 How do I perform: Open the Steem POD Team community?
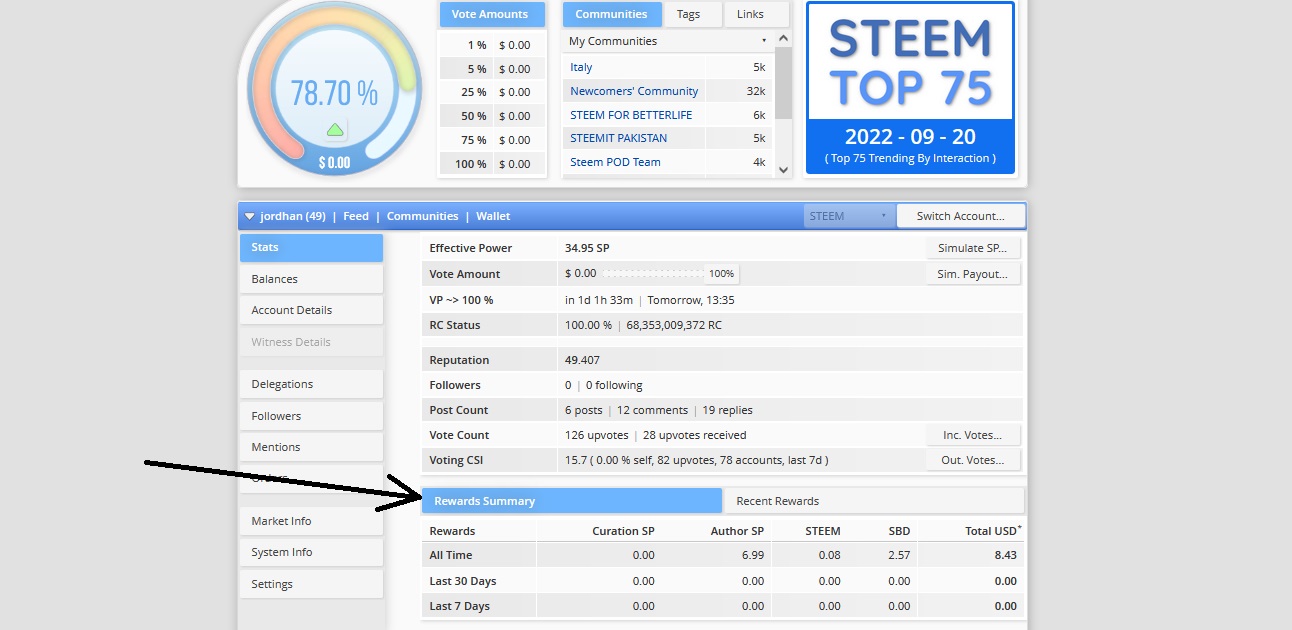(x=615, y=162)
